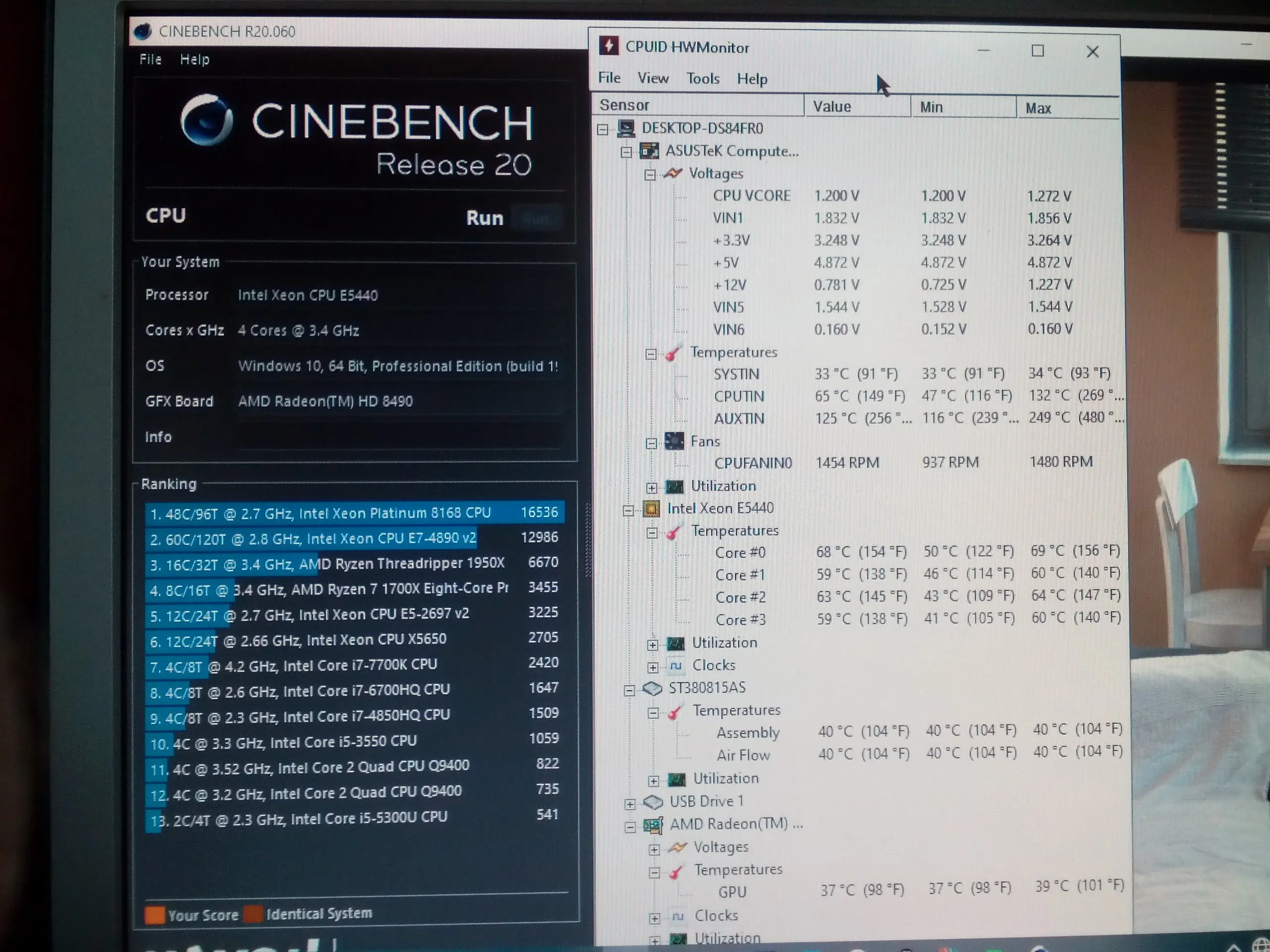1270x952 pixels.
Task: Expand USB Drive 1 tree node
Action: pyautogui.click(x=631, y=804)
